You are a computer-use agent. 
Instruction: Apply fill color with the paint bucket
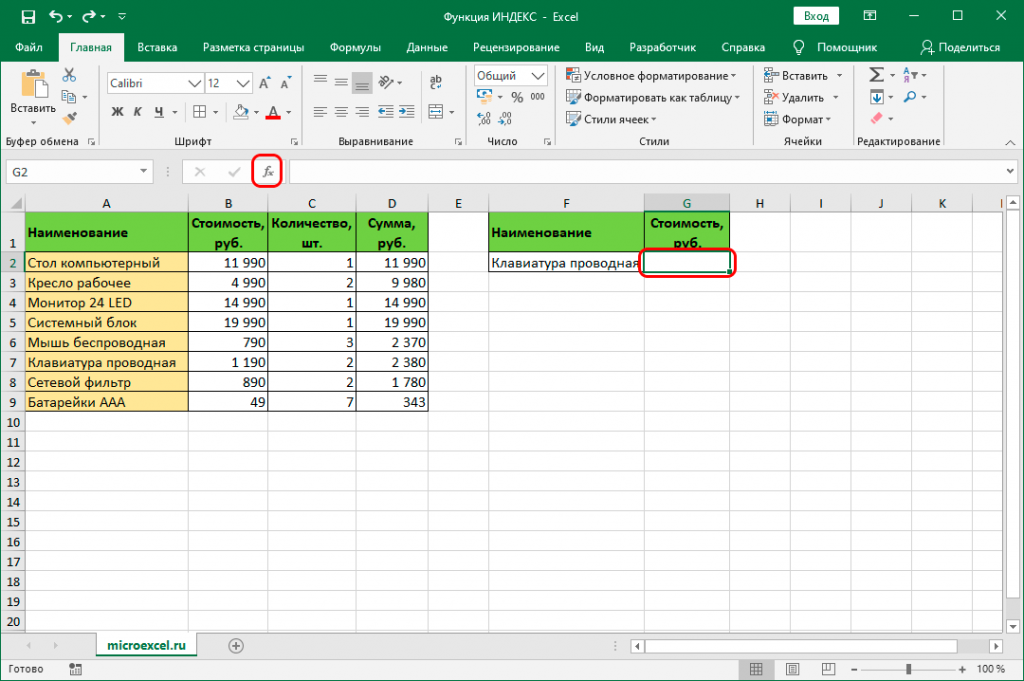[x=241, y=112]
